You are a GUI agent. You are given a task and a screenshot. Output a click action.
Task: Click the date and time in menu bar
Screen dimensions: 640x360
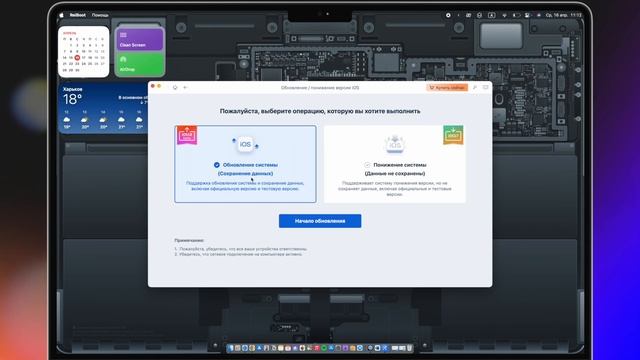564,15
